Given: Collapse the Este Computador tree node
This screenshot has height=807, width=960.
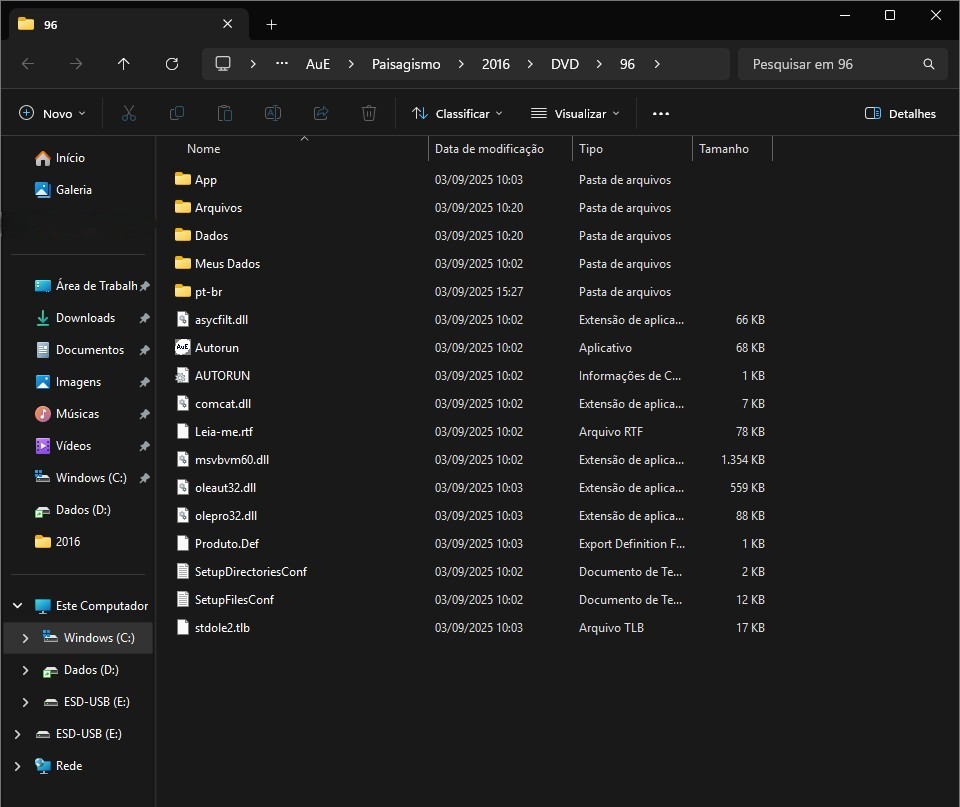Looking at the screenshot, I should [x=17, y=606].
